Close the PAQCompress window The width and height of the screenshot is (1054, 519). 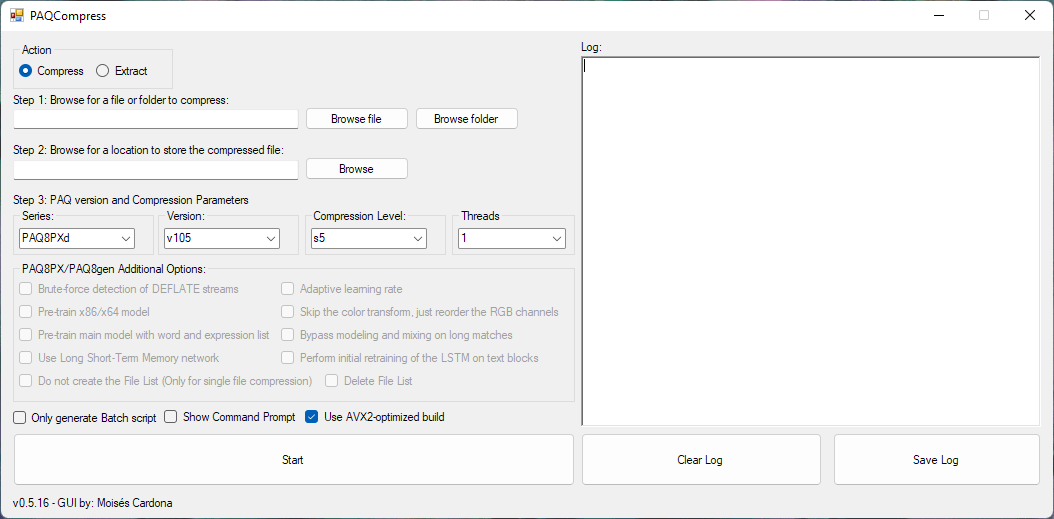point(1029,15)
